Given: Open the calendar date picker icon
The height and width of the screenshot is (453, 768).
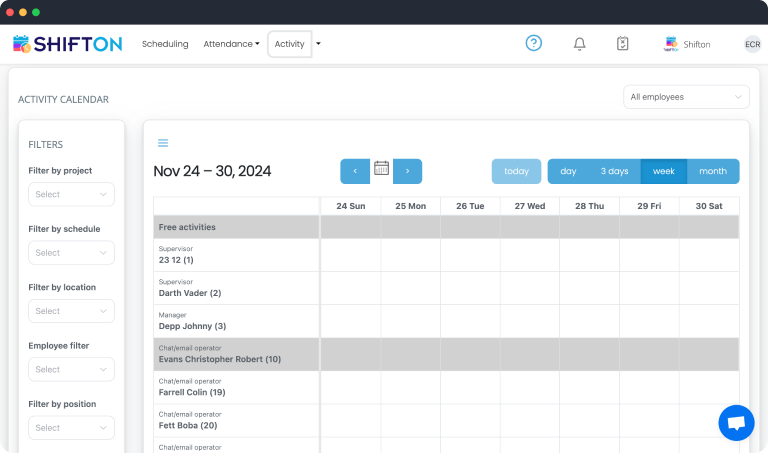Looking at the screenshot, I should click(381, 169).
